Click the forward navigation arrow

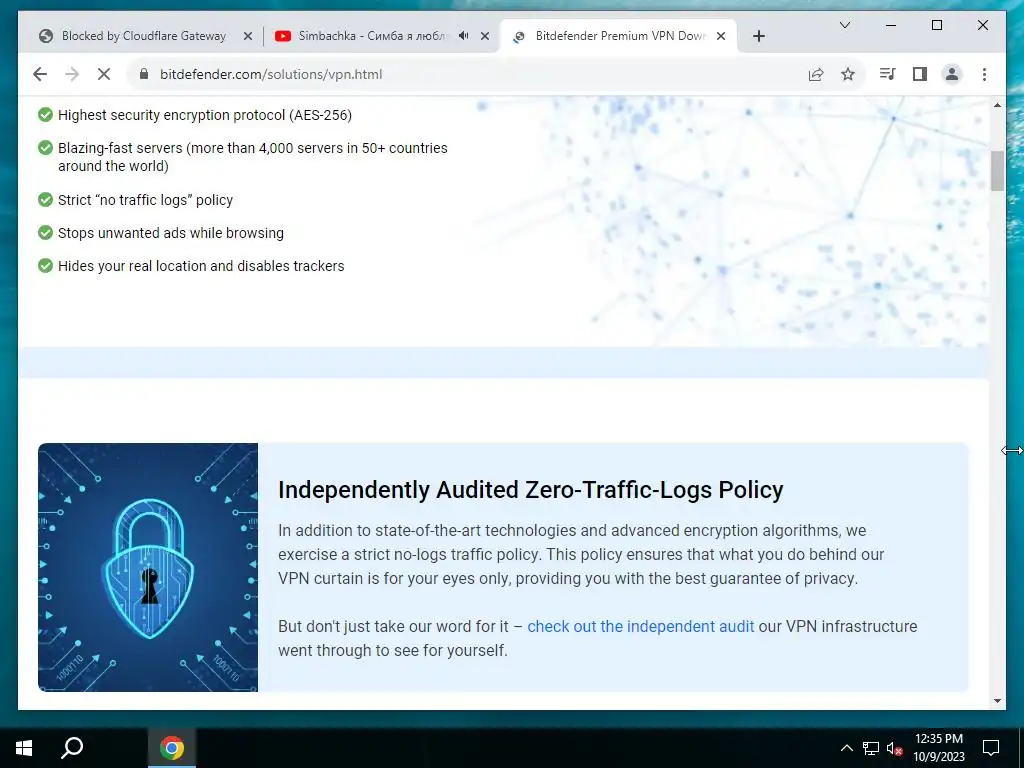(72, 74)
